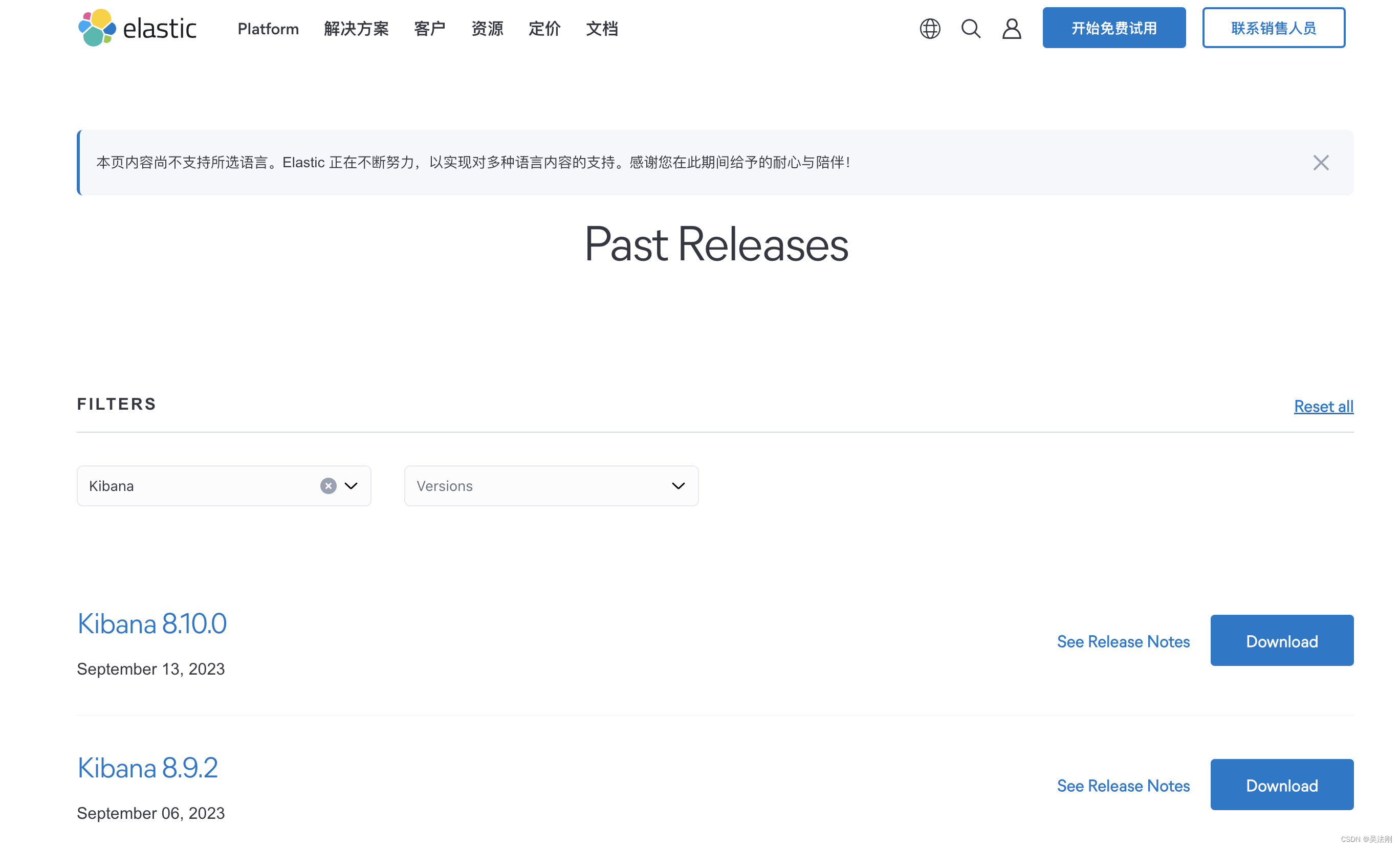Click the Elastic logo
The width and height of the screenshot is (1400, 848).
(137, 27)
